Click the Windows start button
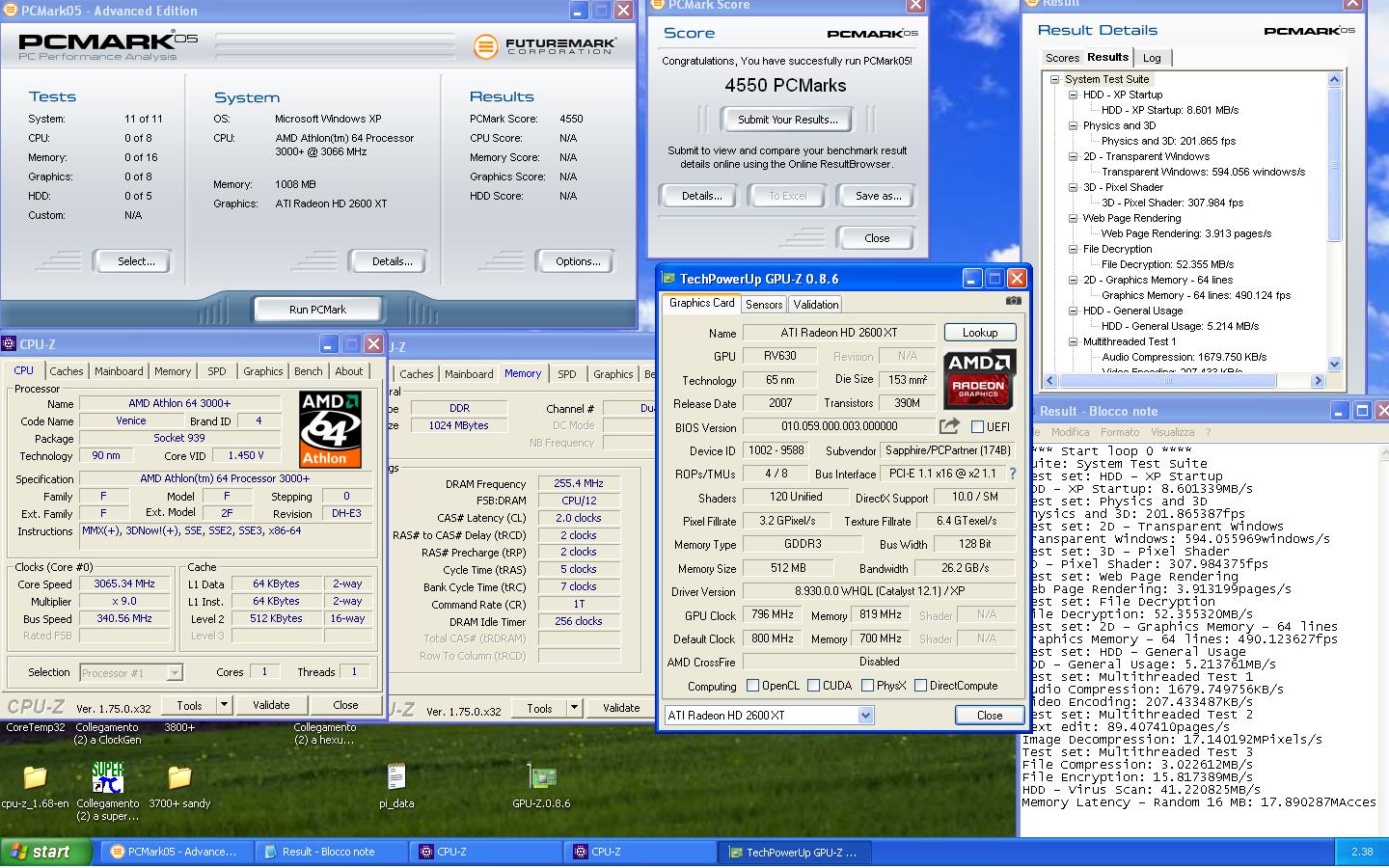The height and width of the screenshot is (868, 1389). pyautogui.click(x=46, y=852)
